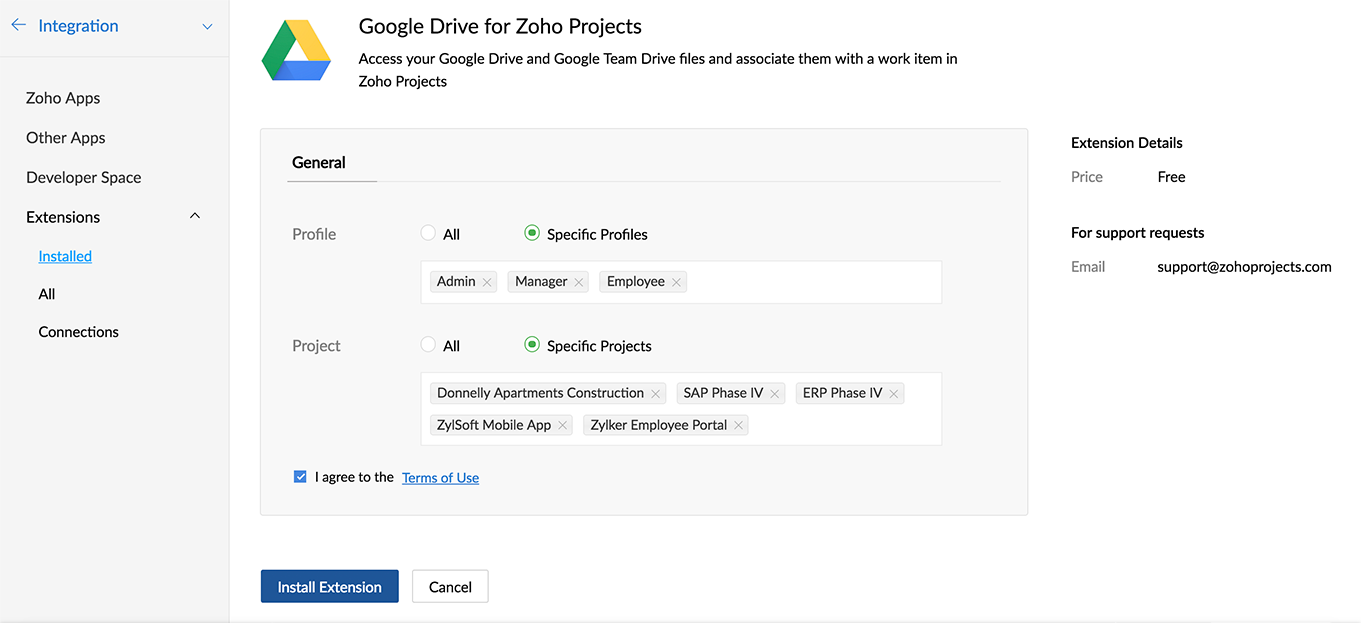The image size is (1361, 623).
Task: Click the Google Drive for Zoho Projects title
Action: [500, 27]
